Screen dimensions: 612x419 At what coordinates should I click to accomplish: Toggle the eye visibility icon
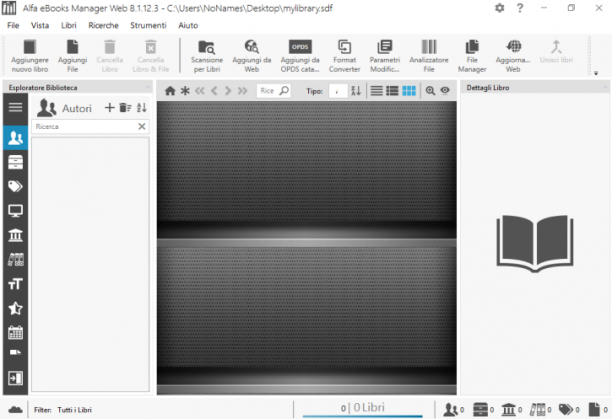[x=445, y=91]
